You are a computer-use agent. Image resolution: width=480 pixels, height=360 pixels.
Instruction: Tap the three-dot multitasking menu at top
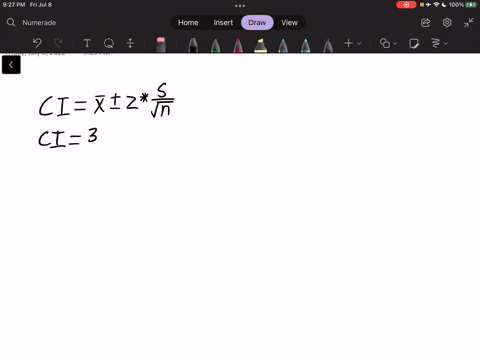[x=240, y=6]
